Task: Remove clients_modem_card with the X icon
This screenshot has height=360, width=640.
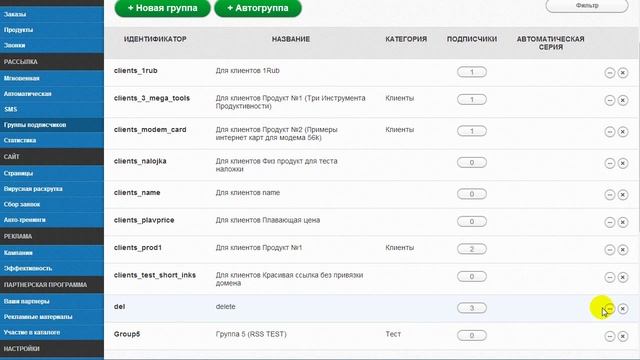Action: (623, 131)
